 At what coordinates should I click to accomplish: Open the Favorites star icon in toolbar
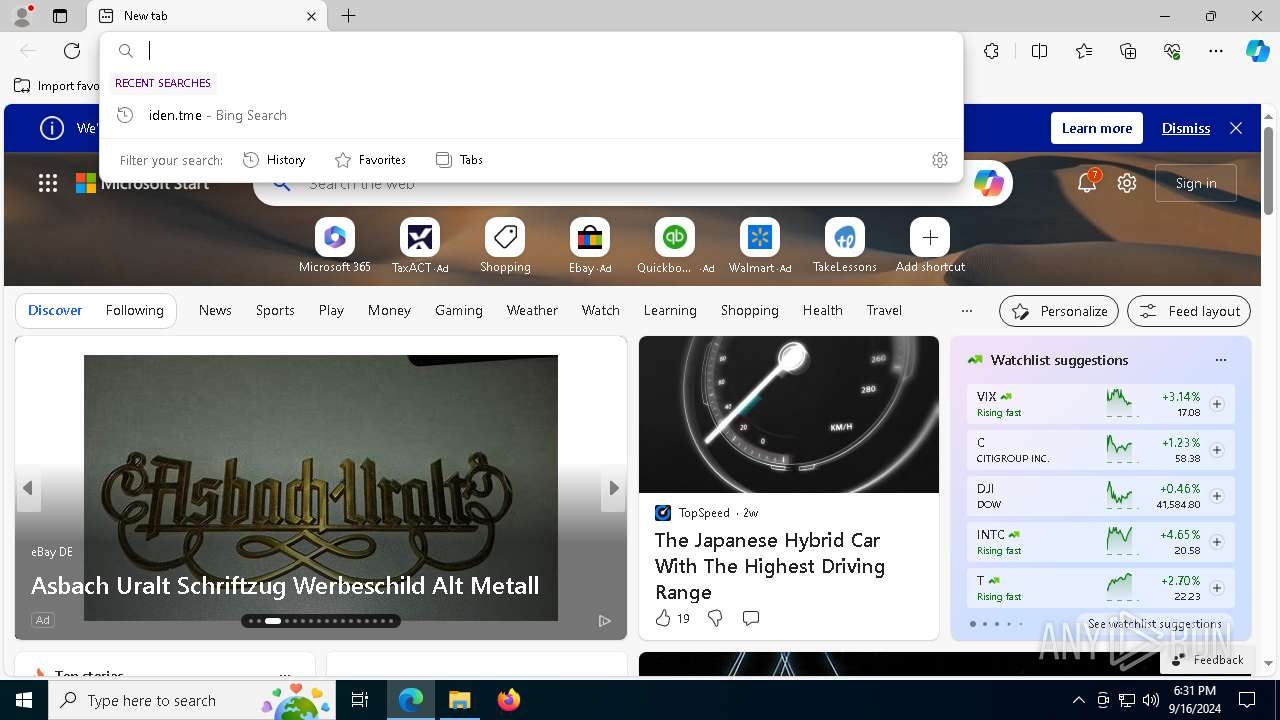click(x=1084, y=51)
